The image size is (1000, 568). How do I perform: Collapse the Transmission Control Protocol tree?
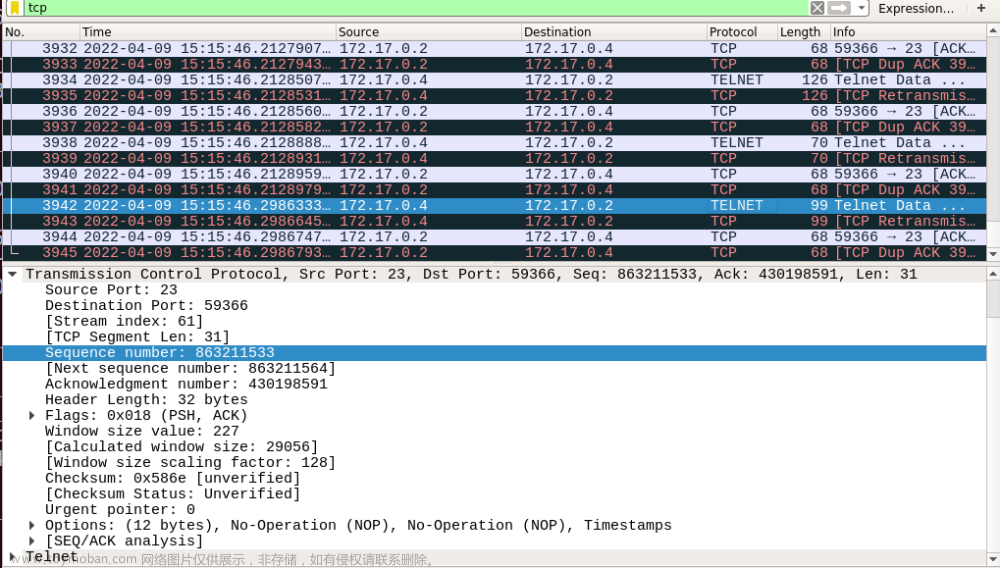point(12,274)
